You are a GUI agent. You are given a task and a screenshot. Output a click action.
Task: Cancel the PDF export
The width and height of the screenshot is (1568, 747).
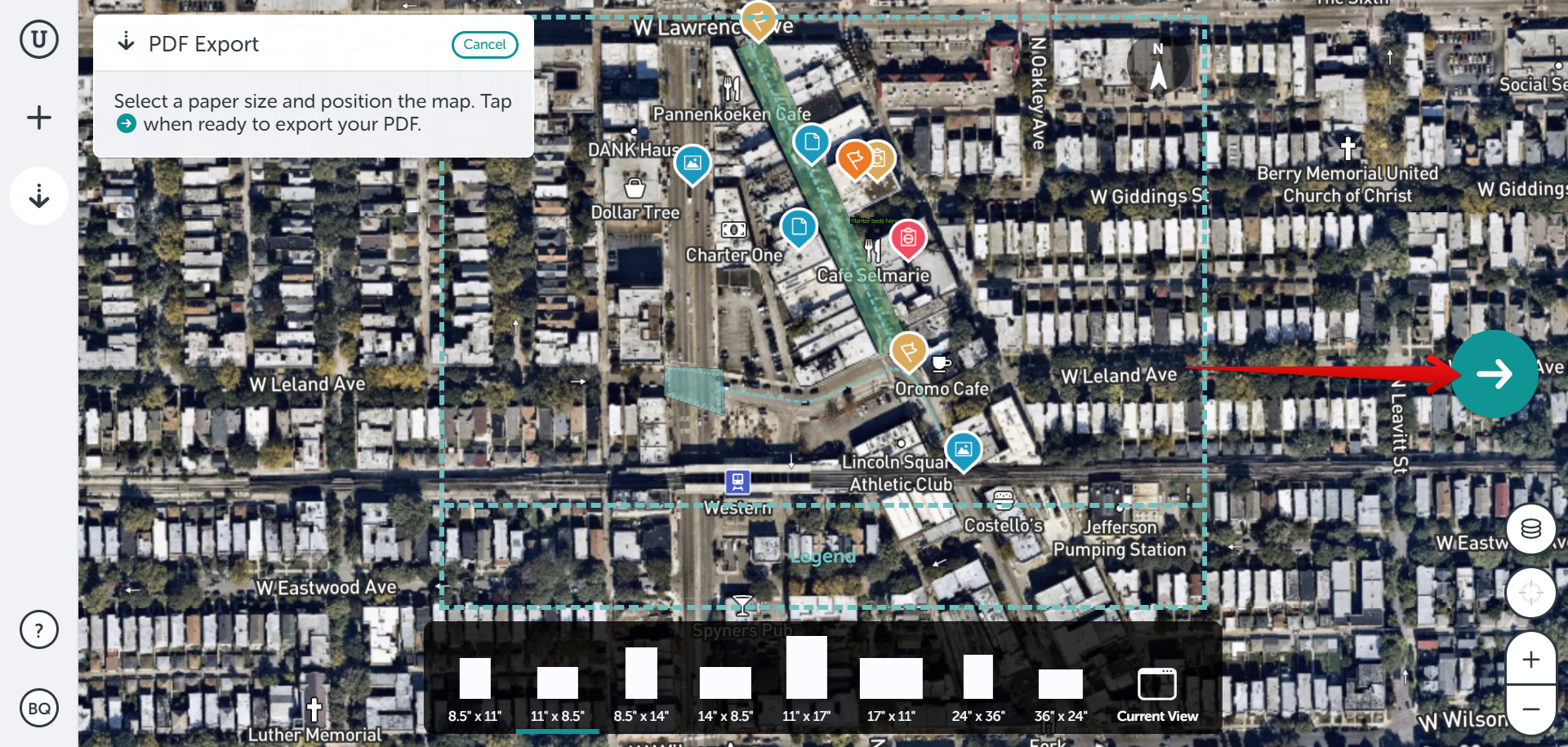[x=484, y=44]
